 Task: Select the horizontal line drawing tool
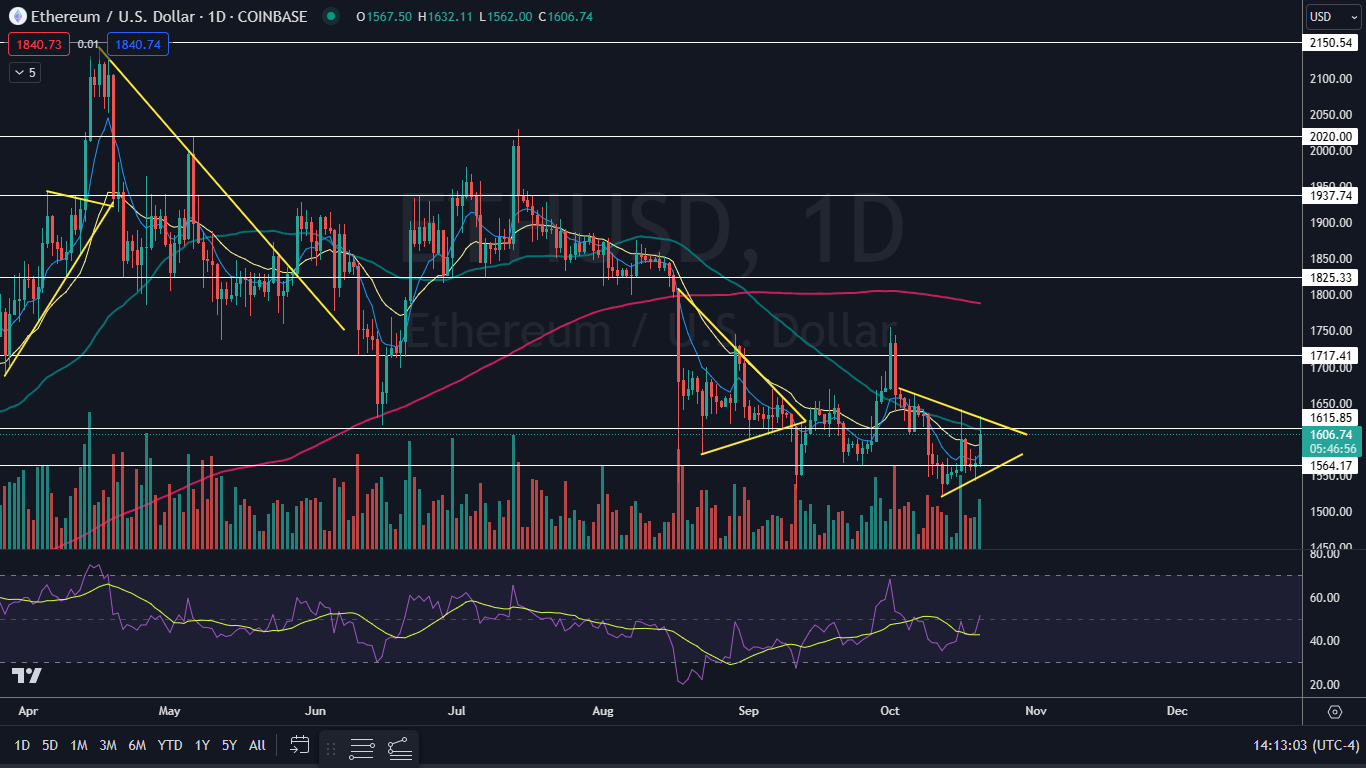coord(362,747)
